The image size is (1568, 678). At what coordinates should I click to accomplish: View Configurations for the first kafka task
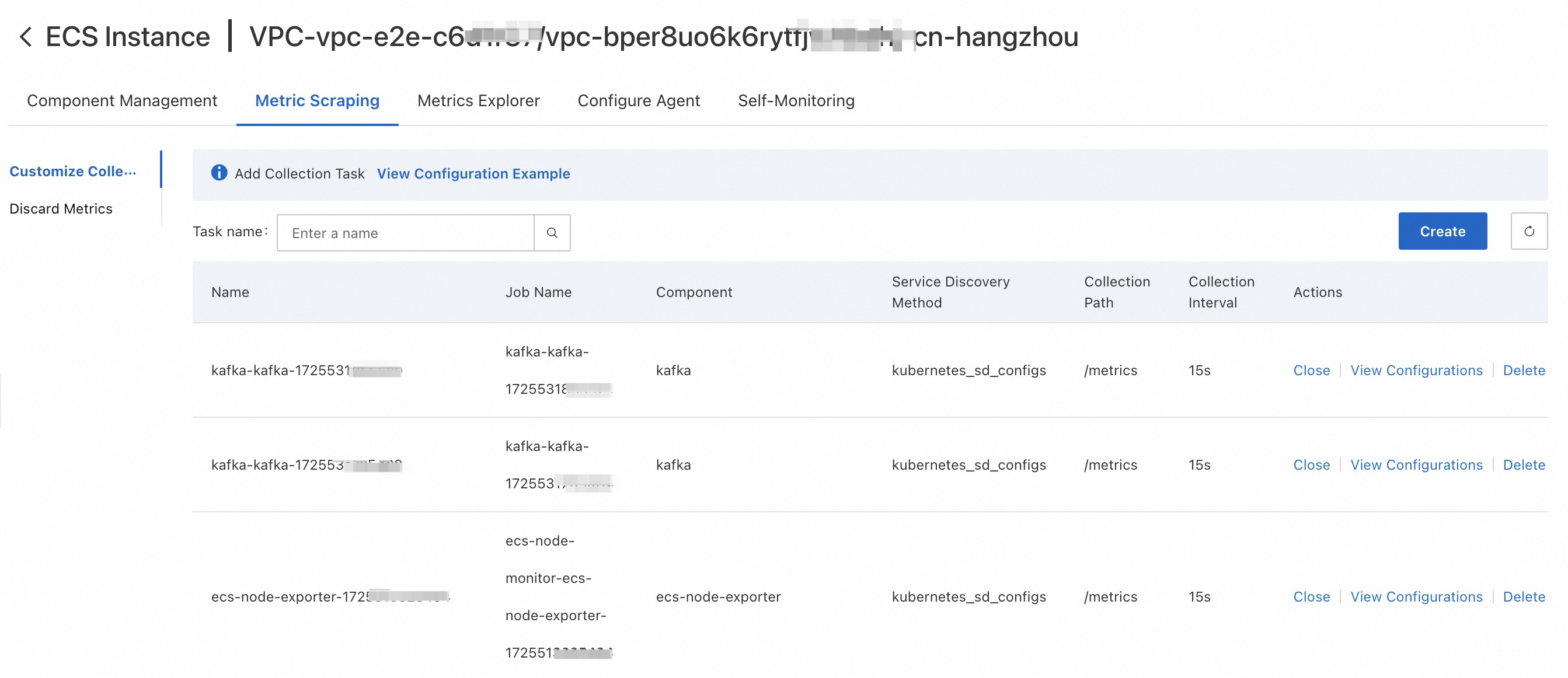[x=1416, y=370]
